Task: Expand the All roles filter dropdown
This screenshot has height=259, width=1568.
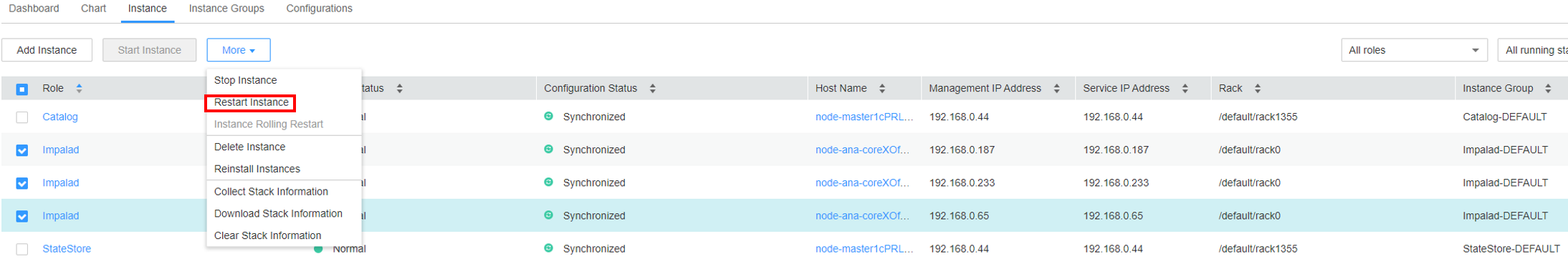Action: [x=1414, y=50]
